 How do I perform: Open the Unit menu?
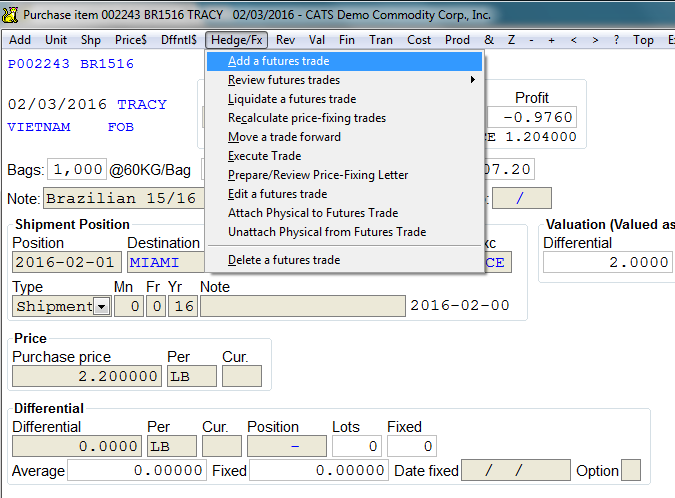click(56, 40)
